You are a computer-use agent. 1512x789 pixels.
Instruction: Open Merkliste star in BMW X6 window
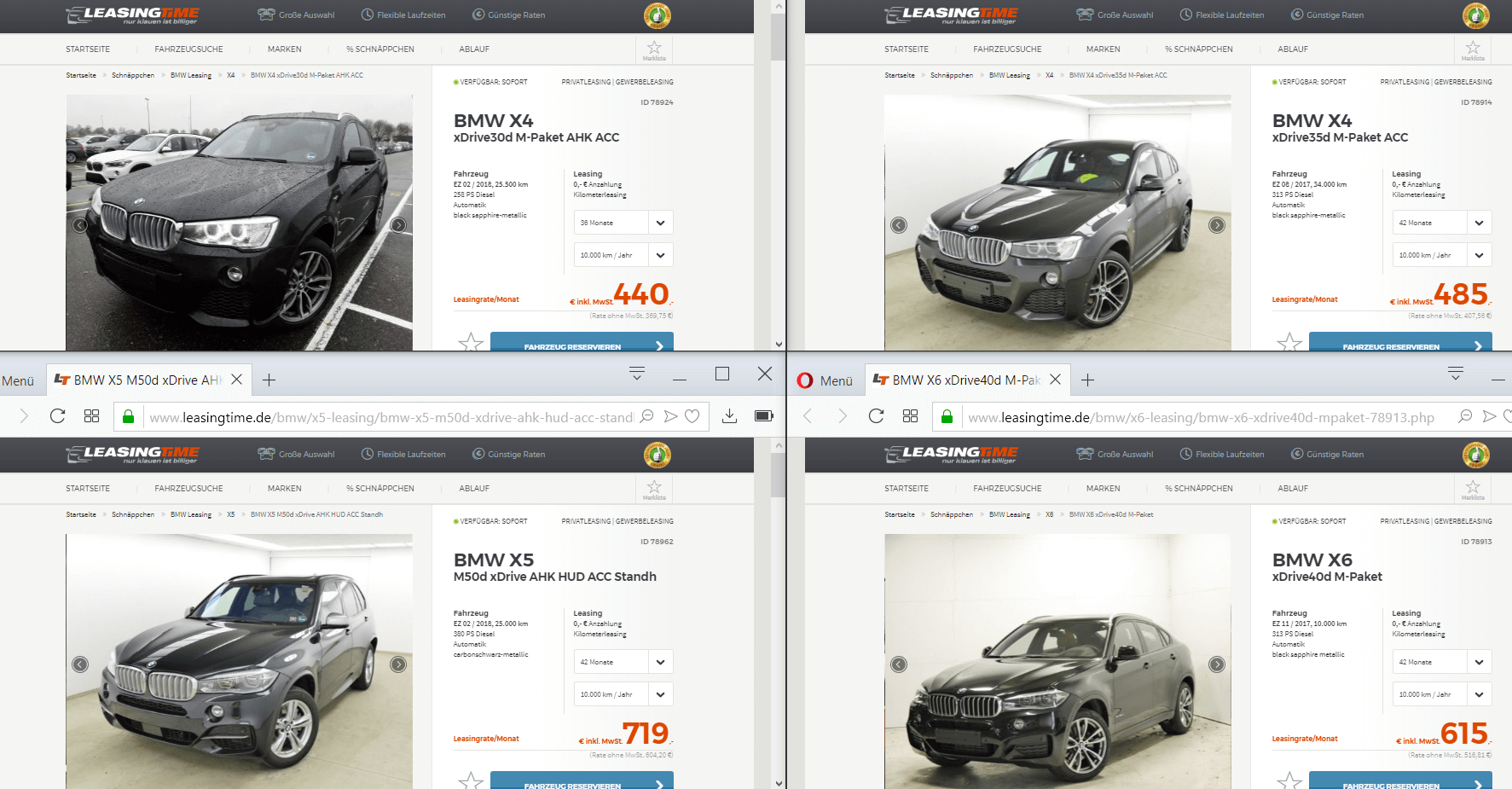(x=1473, y=489)
